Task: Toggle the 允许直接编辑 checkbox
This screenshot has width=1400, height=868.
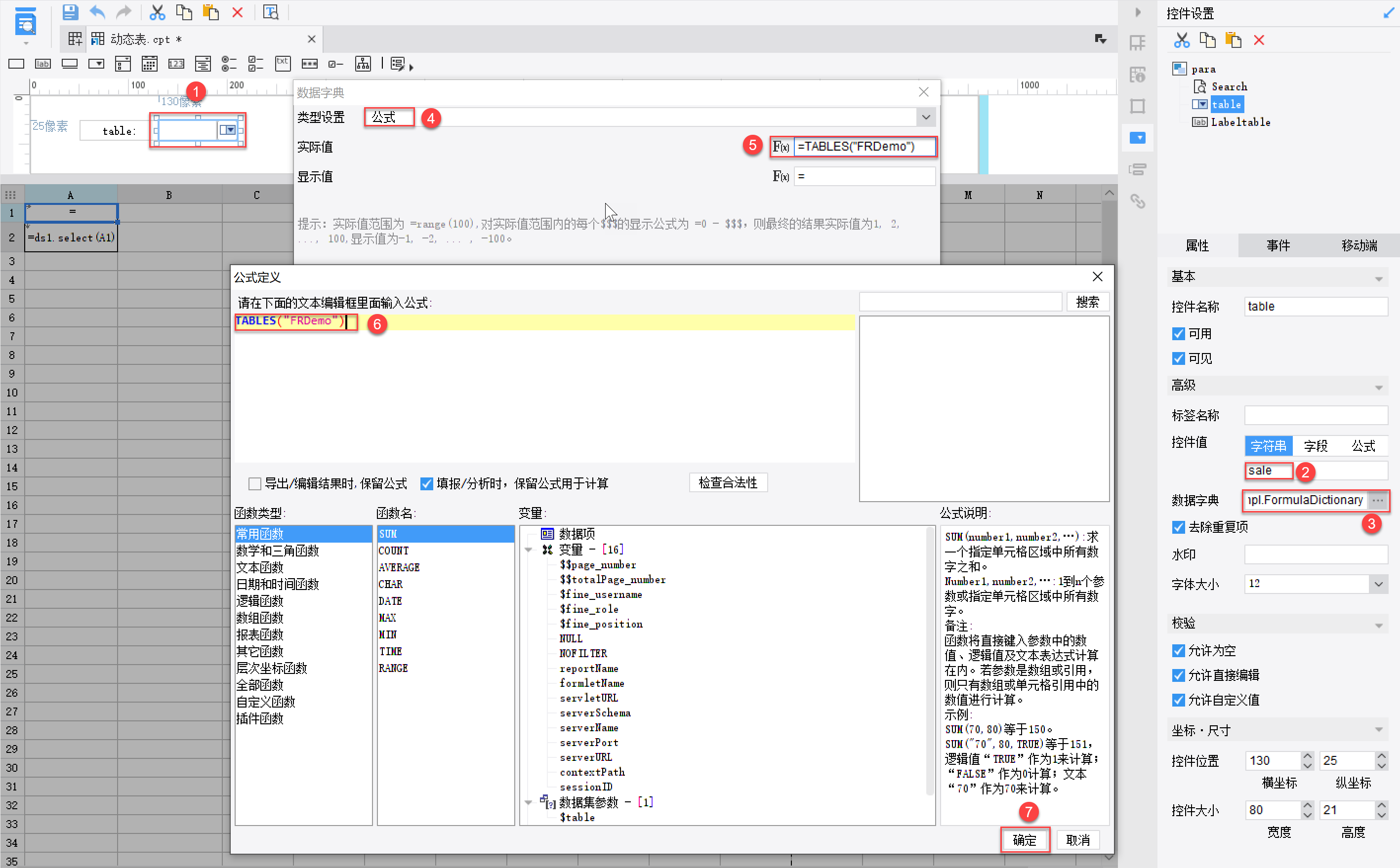Action: 1178,675
